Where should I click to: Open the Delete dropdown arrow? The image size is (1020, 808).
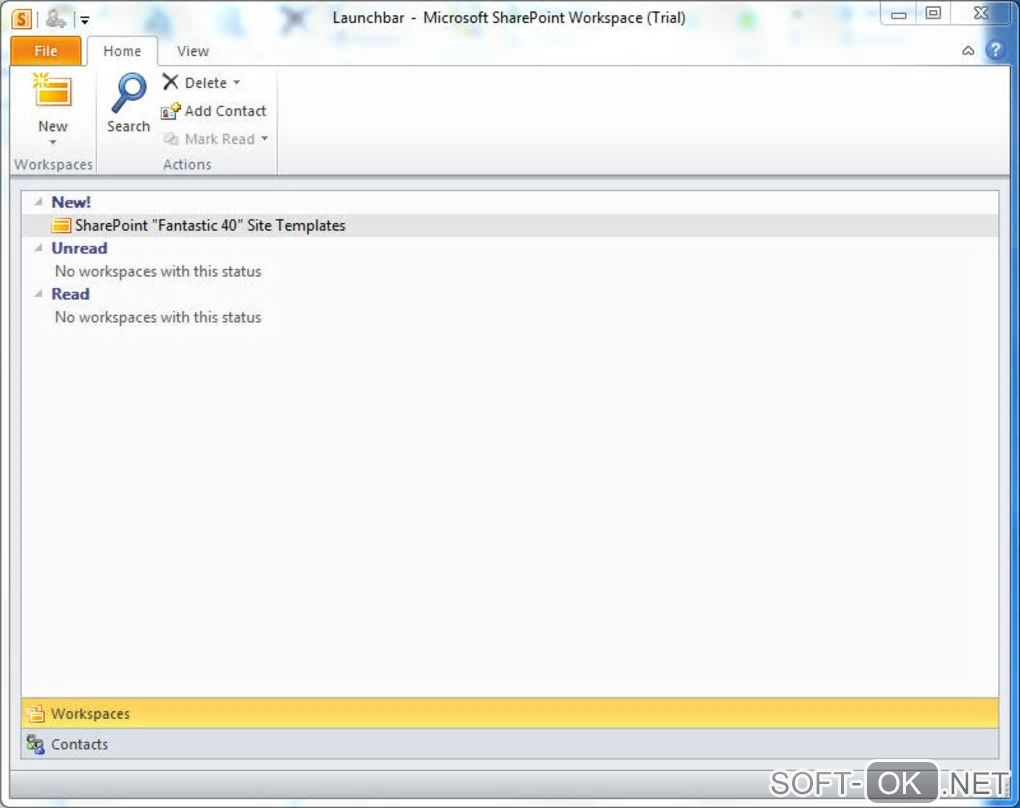(237, 83)
